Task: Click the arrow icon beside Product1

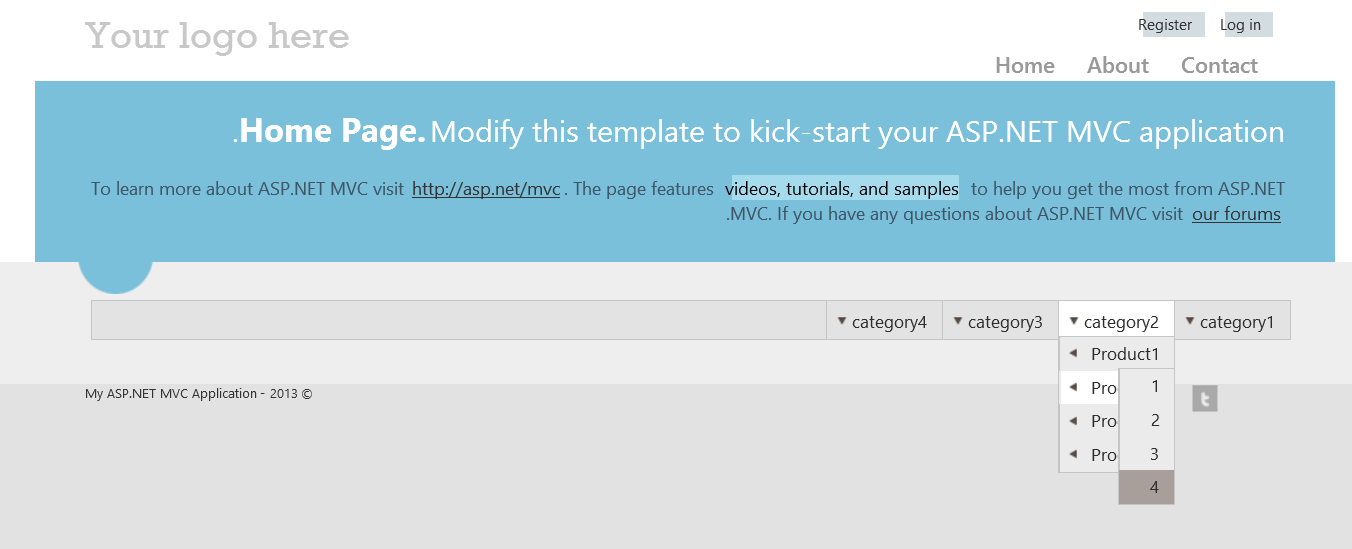Action: (1073, 353)
